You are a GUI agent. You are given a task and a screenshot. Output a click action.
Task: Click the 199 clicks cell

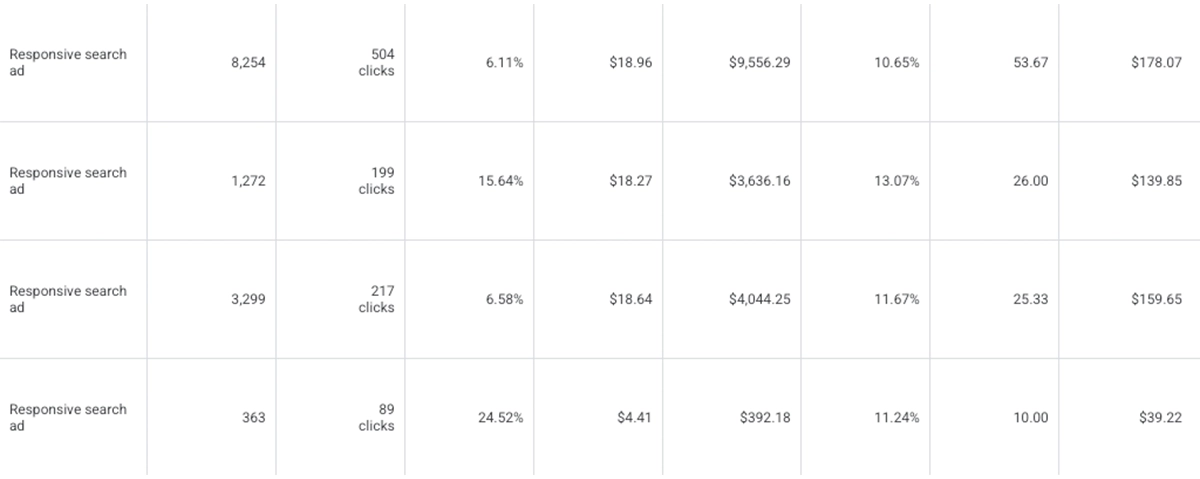[376, 181]
